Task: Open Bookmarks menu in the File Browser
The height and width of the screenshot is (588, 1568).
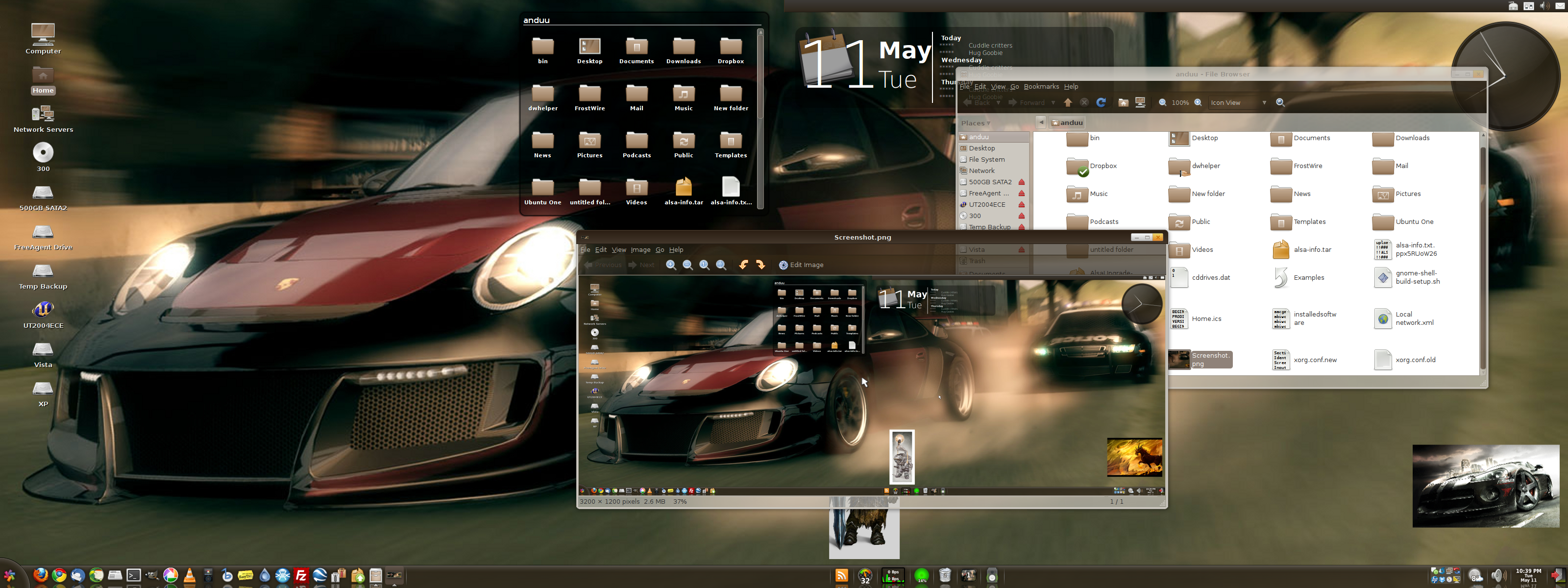Action: 1041,86
